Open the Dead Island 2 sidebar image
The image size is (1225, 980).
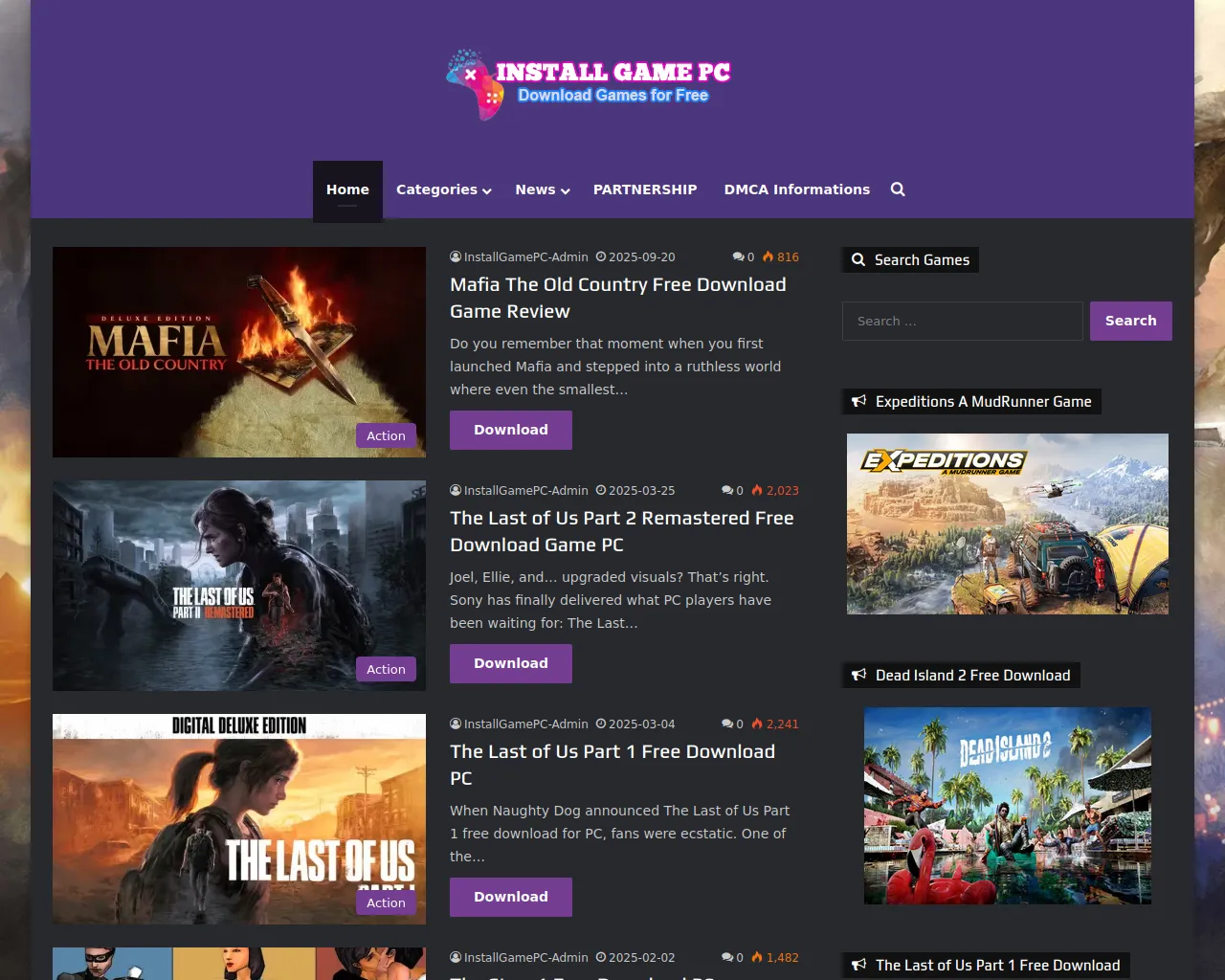pos(1008,806)
